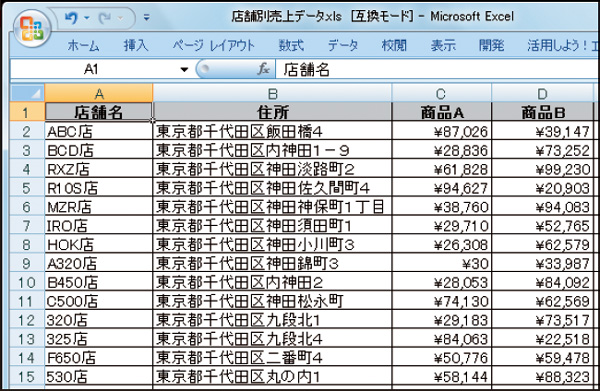
Task: Open the データ tab
Action: pos(343,46)
